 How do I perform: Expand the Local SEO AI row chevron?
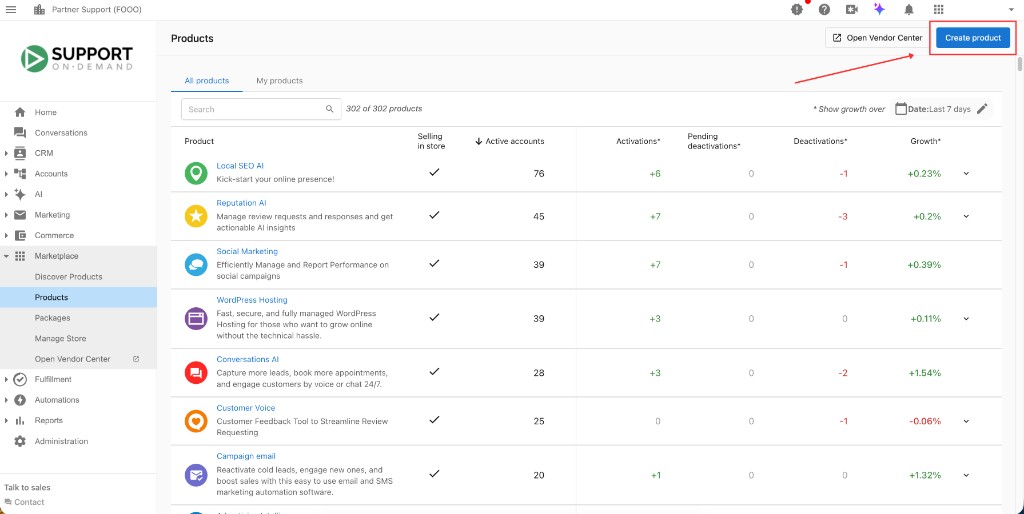point(967,174)
